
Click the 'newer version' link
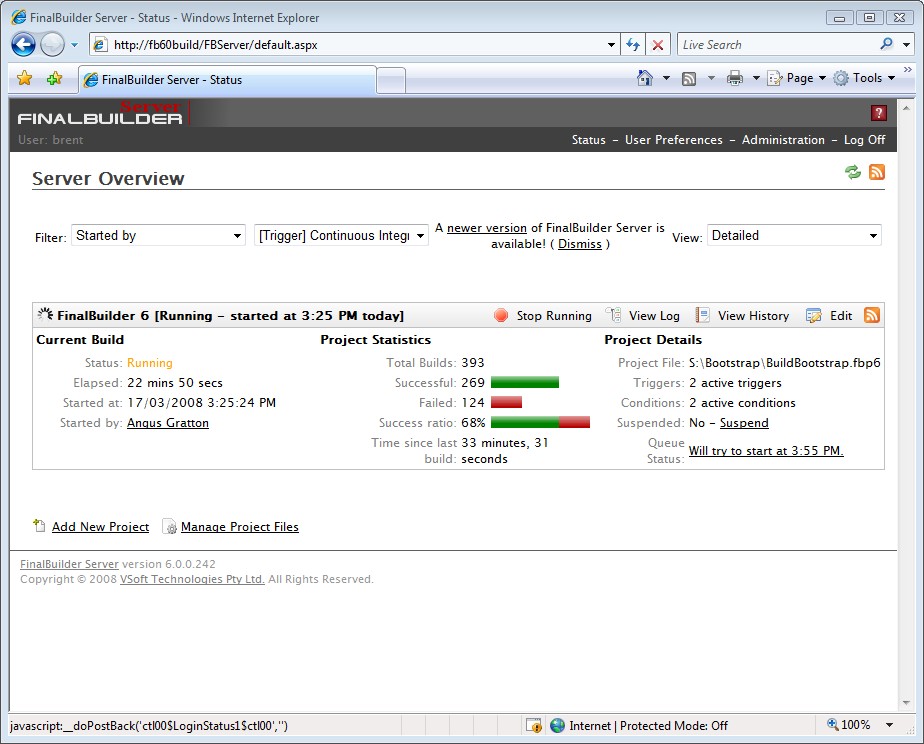pos(487,228)
